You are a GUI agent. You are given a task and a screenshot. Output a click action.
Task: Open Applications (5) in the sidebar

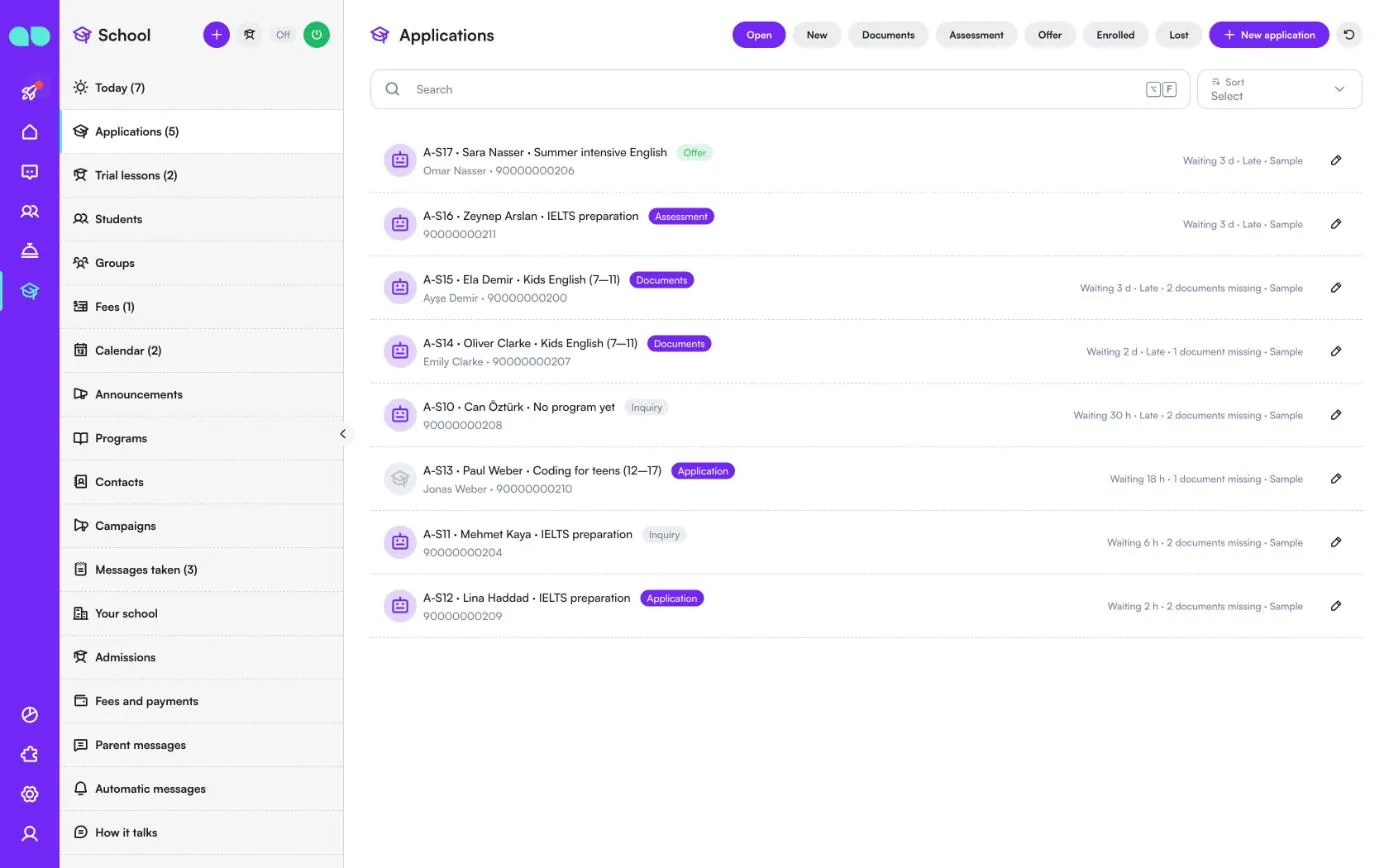(202, 132)
